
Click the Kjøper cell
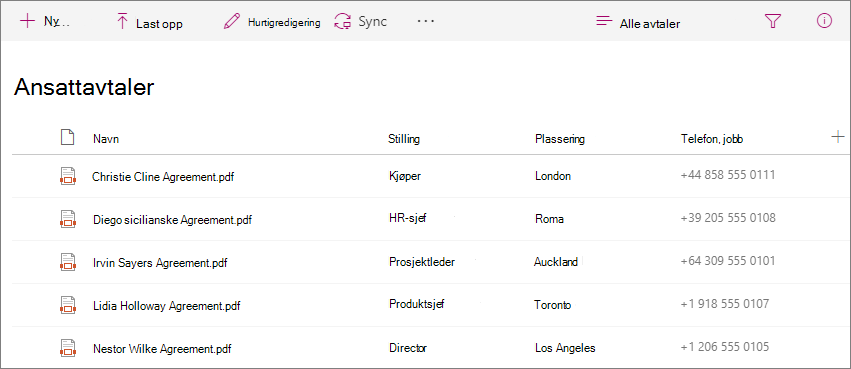click(x=405, y=176)
